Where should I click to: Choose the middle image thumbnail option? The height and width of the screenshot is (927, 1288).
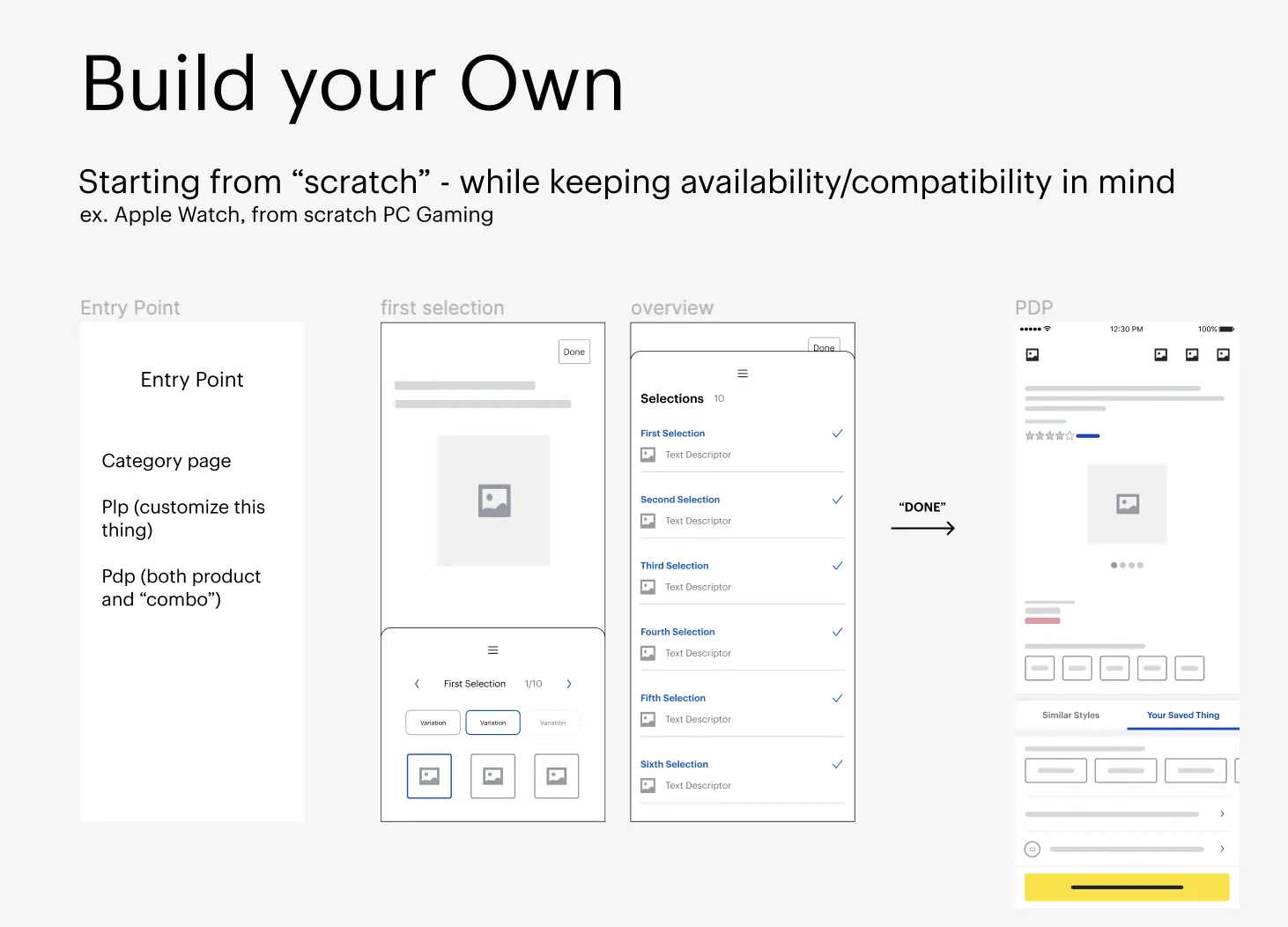click(x=492, y=776)
